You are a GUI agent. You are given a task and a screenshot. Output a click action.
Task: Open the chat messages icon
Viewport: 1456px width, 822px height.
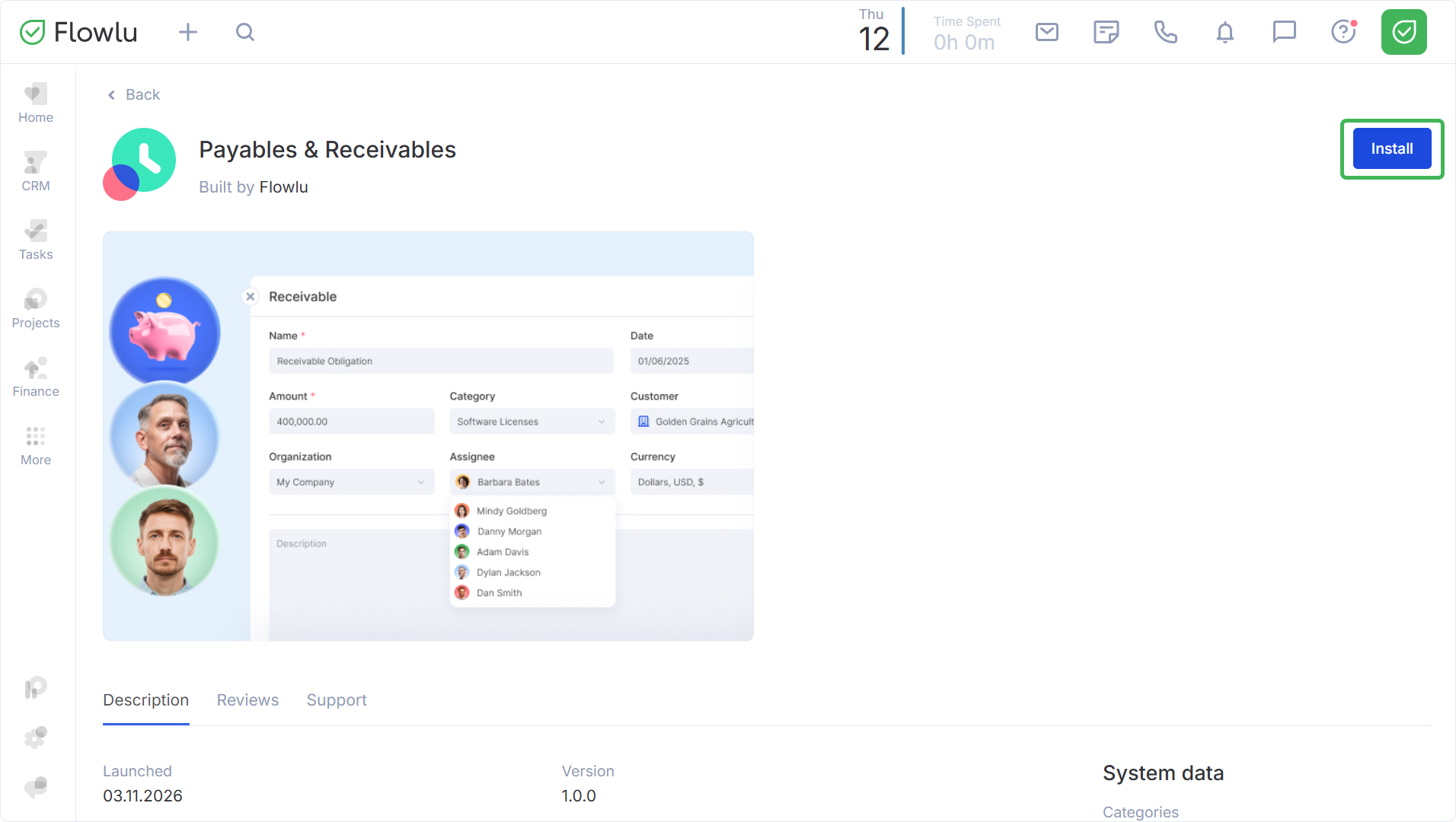(1284, 32)
